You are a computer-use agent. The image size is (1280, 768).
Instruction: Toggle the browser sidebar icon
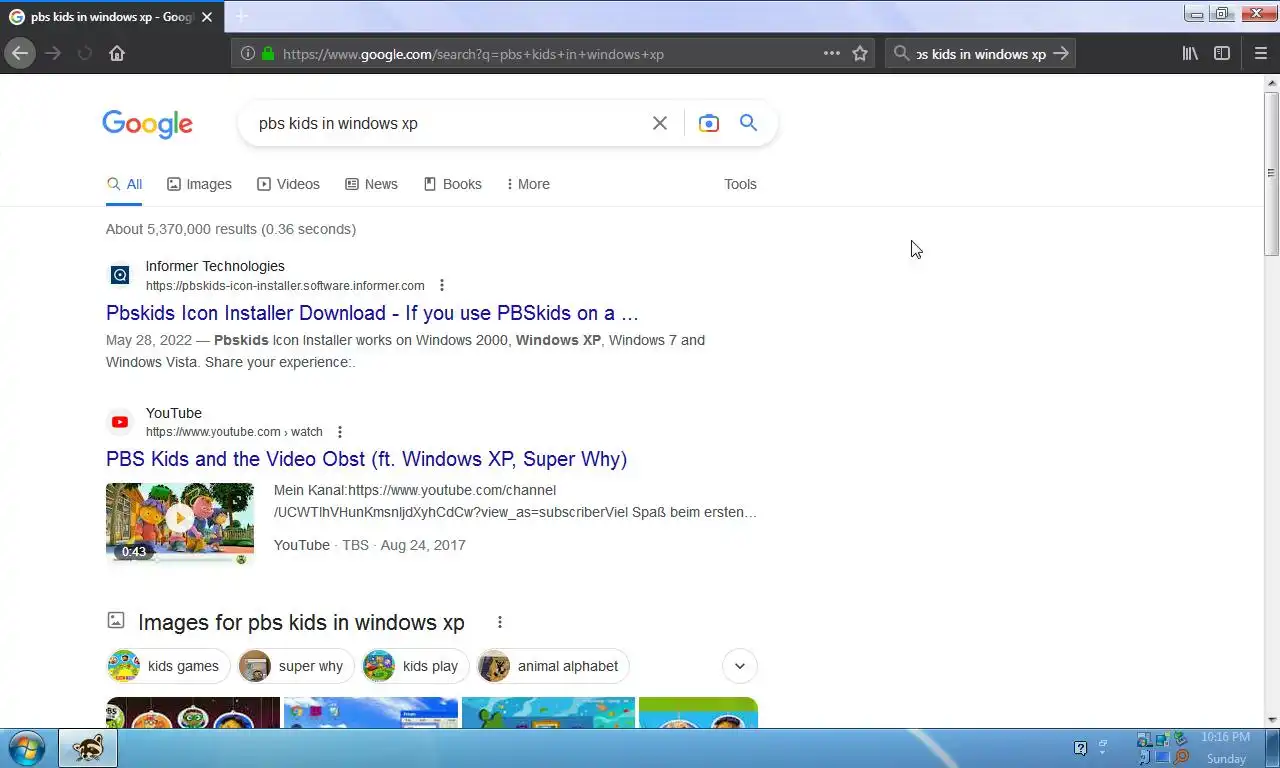point(1222,54)
